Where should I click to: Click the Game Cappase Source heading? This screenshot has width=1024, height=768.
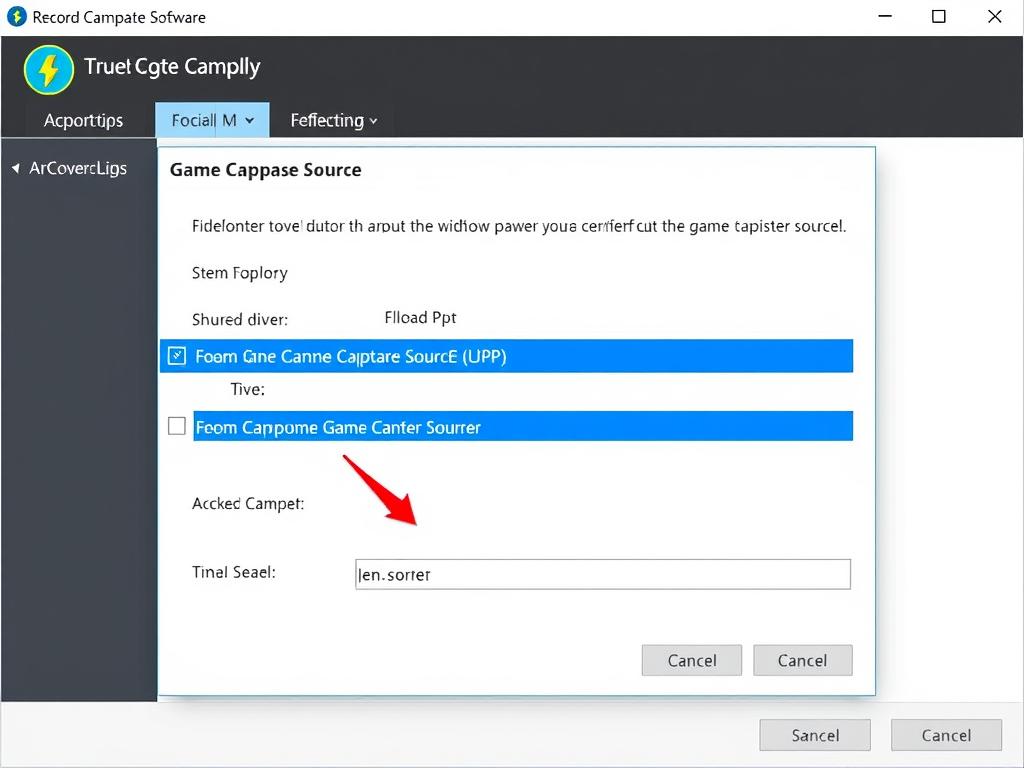265,170
